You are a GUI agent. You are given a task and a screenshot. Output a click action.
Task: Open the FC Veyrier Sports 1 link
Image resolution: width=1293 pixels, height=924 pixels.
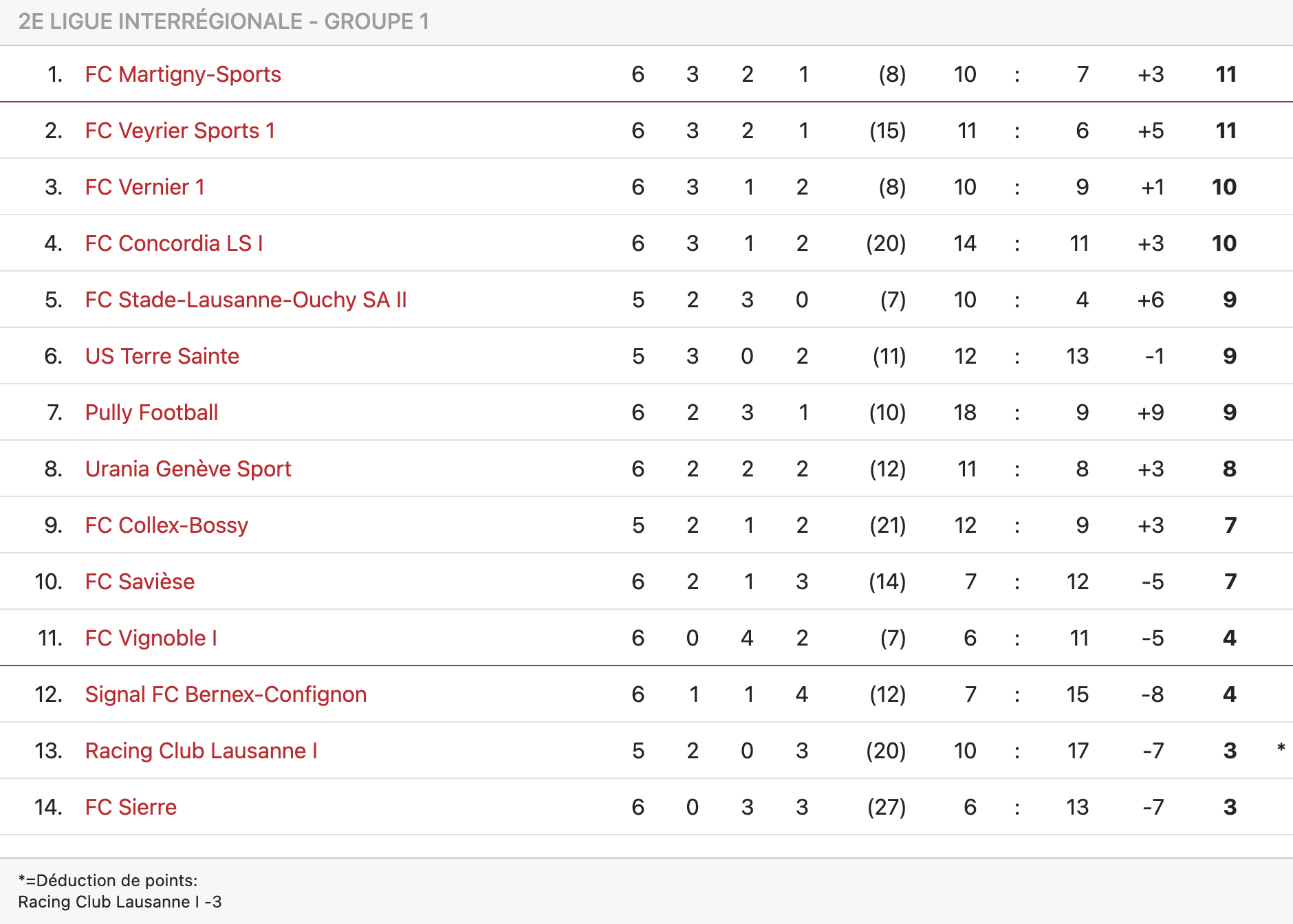[x=180, y=131]
